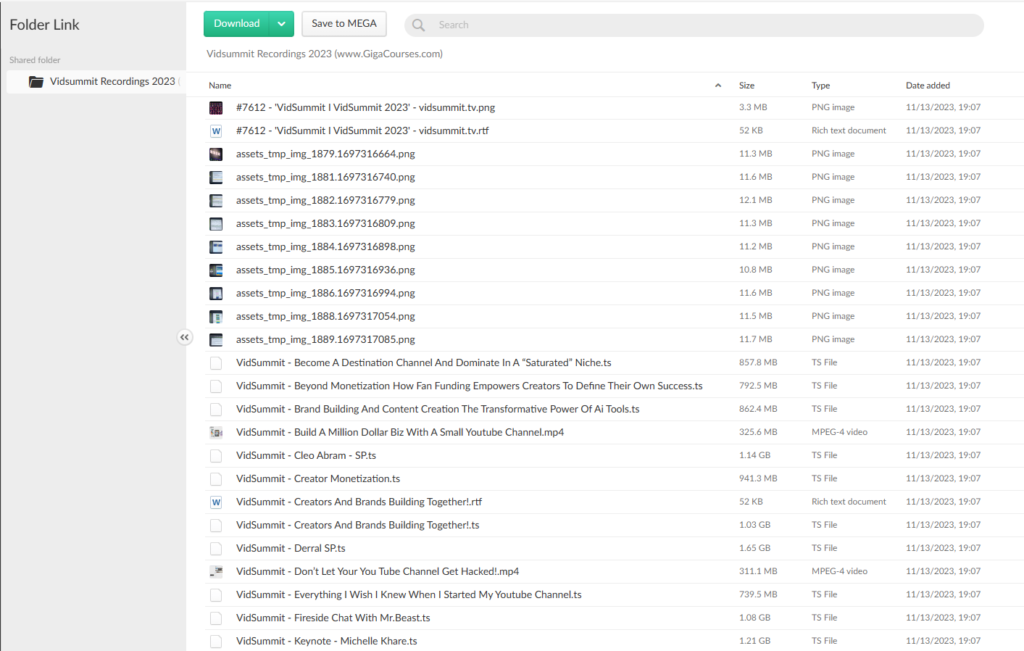Click the PNG thumbnail for vidsummit.tv.png
Image resolution: width=1024 pixels, height=651 pixels.
pos(216,107)
